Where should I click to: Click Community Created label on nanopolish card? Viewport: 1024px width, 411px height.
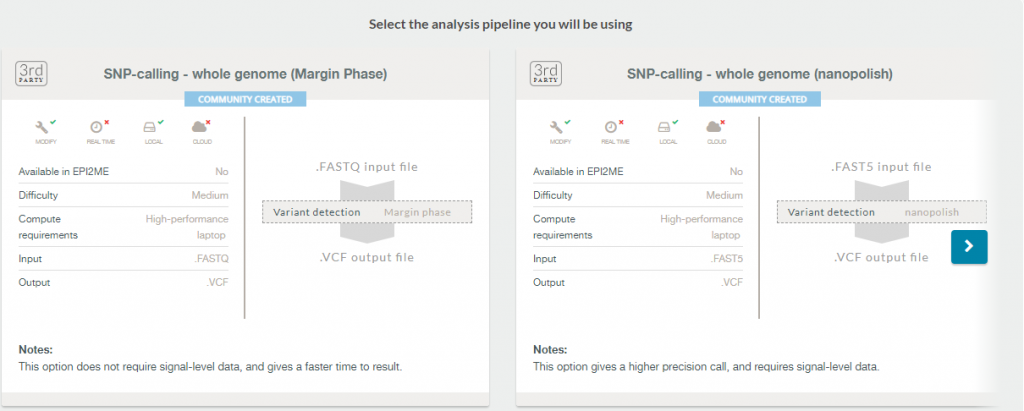(x=760, y=99)
